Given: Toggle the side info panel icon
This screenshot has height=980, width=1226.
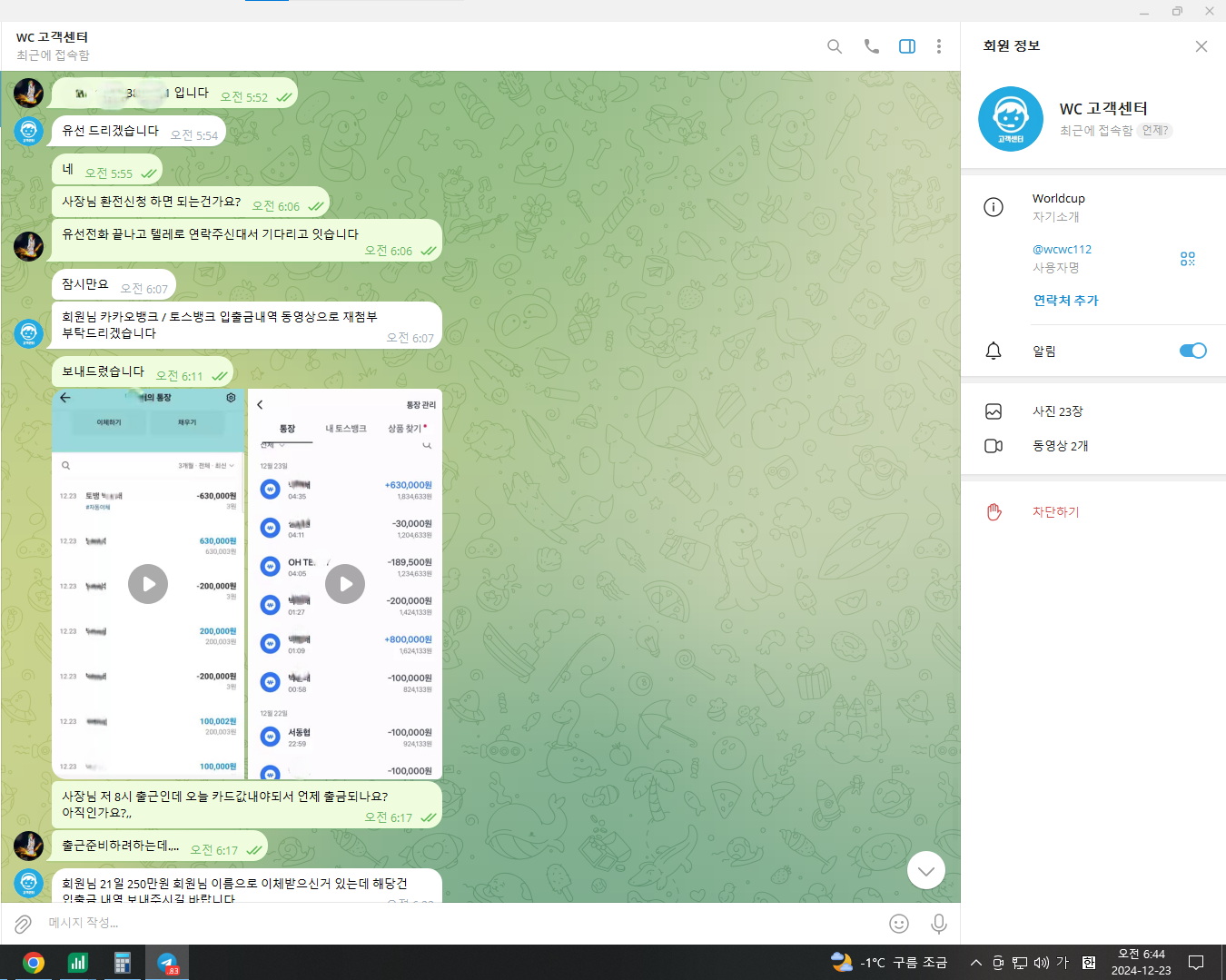Looking at the screenshot, I should [x=906, y=46].
